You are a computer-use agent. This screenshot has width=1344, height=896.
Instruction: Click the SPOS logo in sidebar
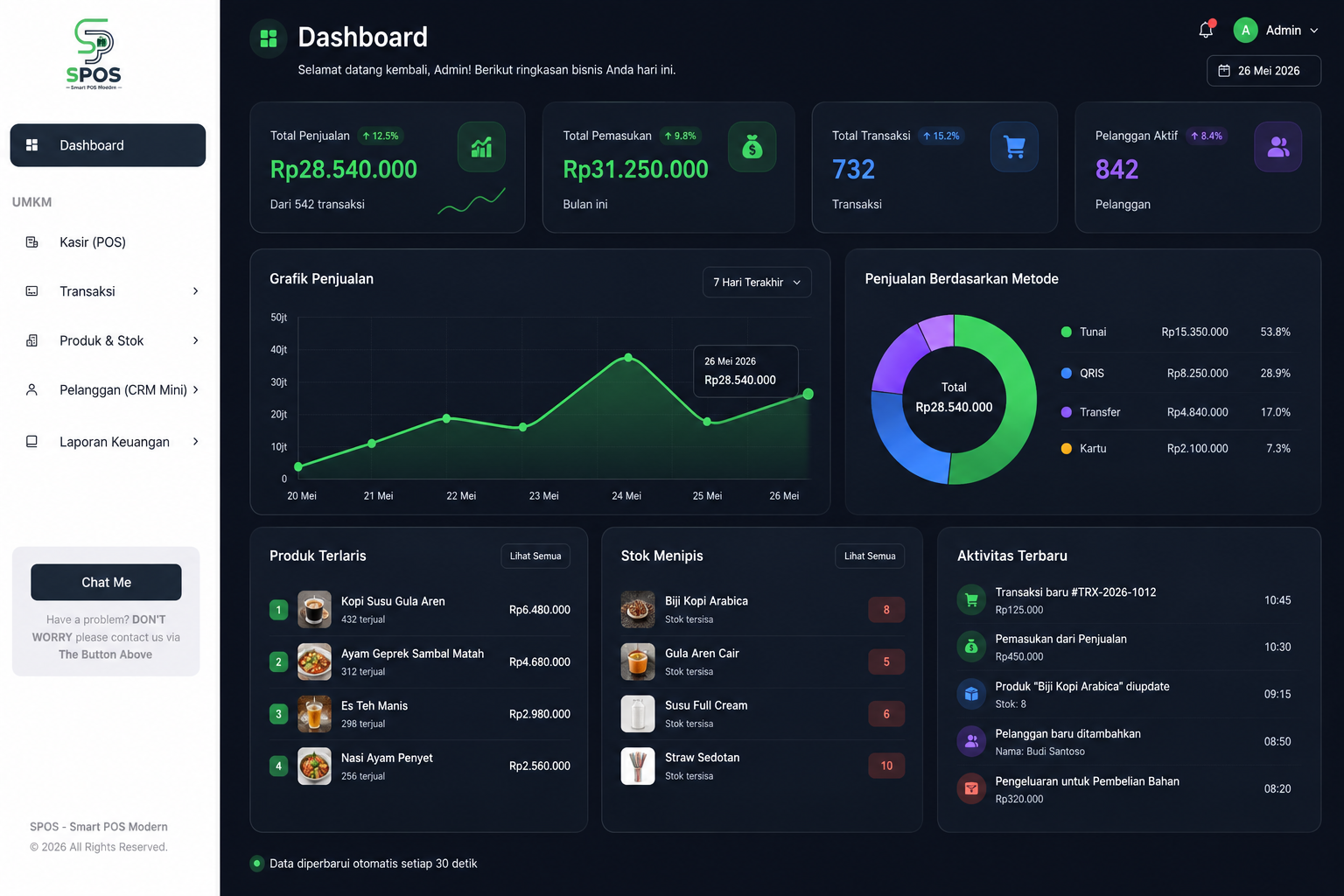coord(94,54)
